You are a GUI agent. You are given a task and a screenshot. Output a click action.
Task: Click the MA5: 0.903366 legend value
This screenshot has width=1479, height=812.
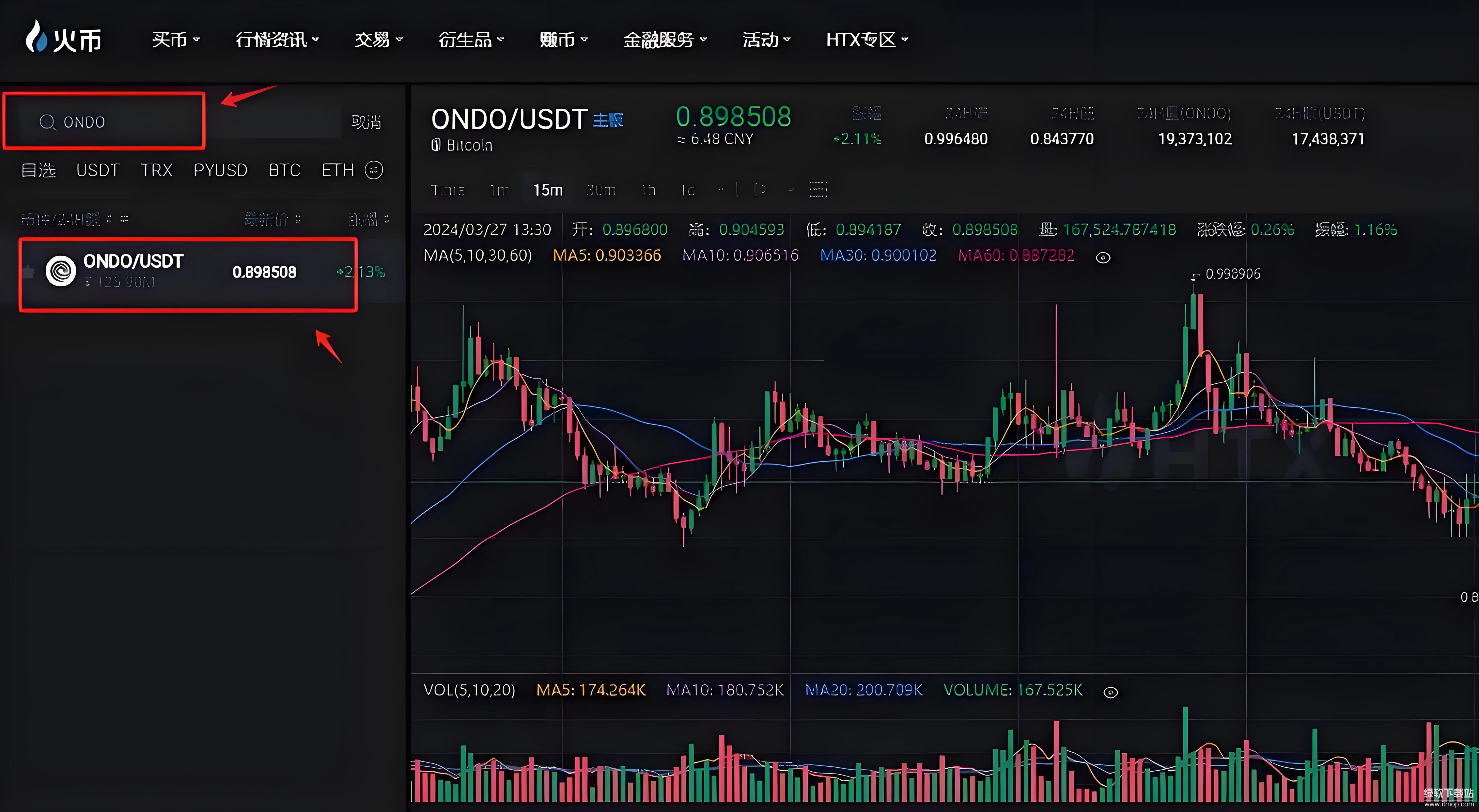click(607, 255)
